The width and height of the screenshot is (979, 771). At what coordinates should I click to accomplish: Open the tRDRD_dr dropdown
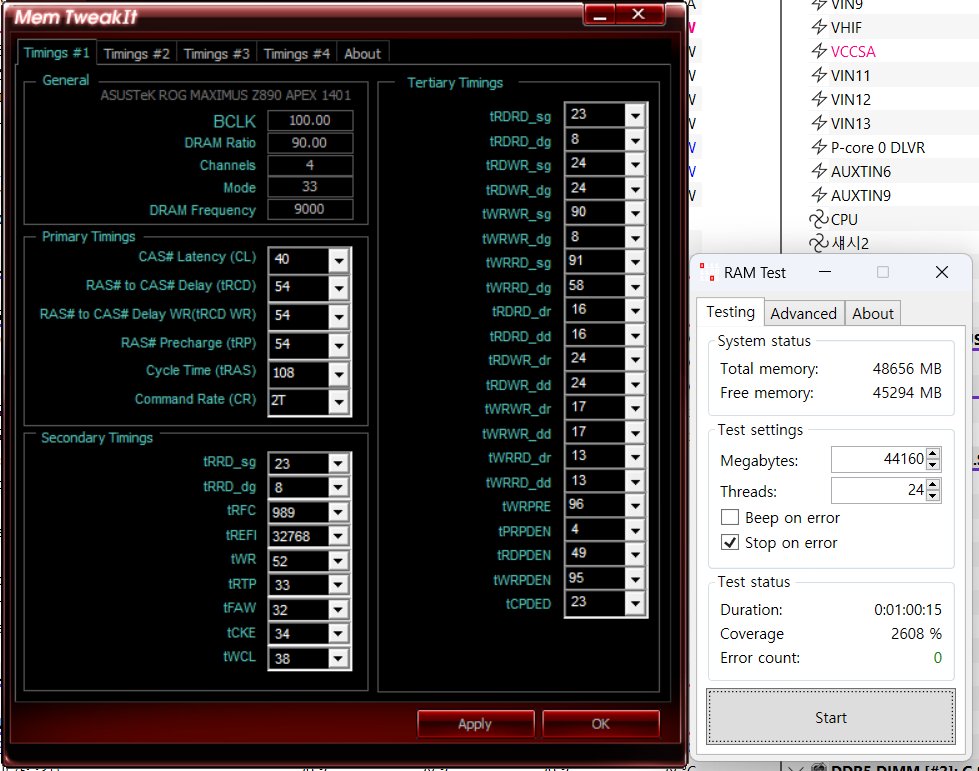[x=634, y=311]
